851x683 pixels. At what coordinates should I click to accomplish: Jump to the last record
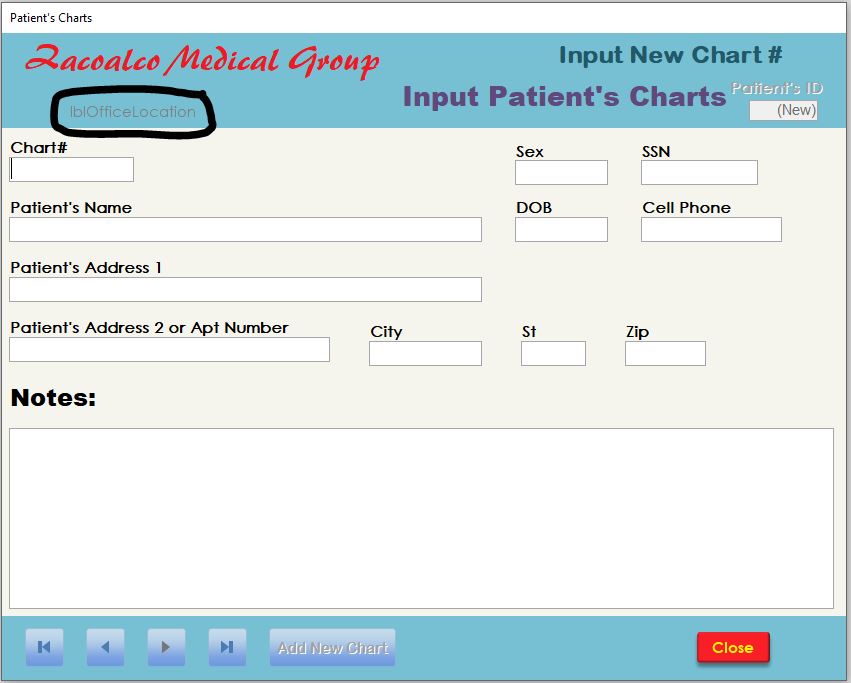pyautogui.click(x=227, y=647)
